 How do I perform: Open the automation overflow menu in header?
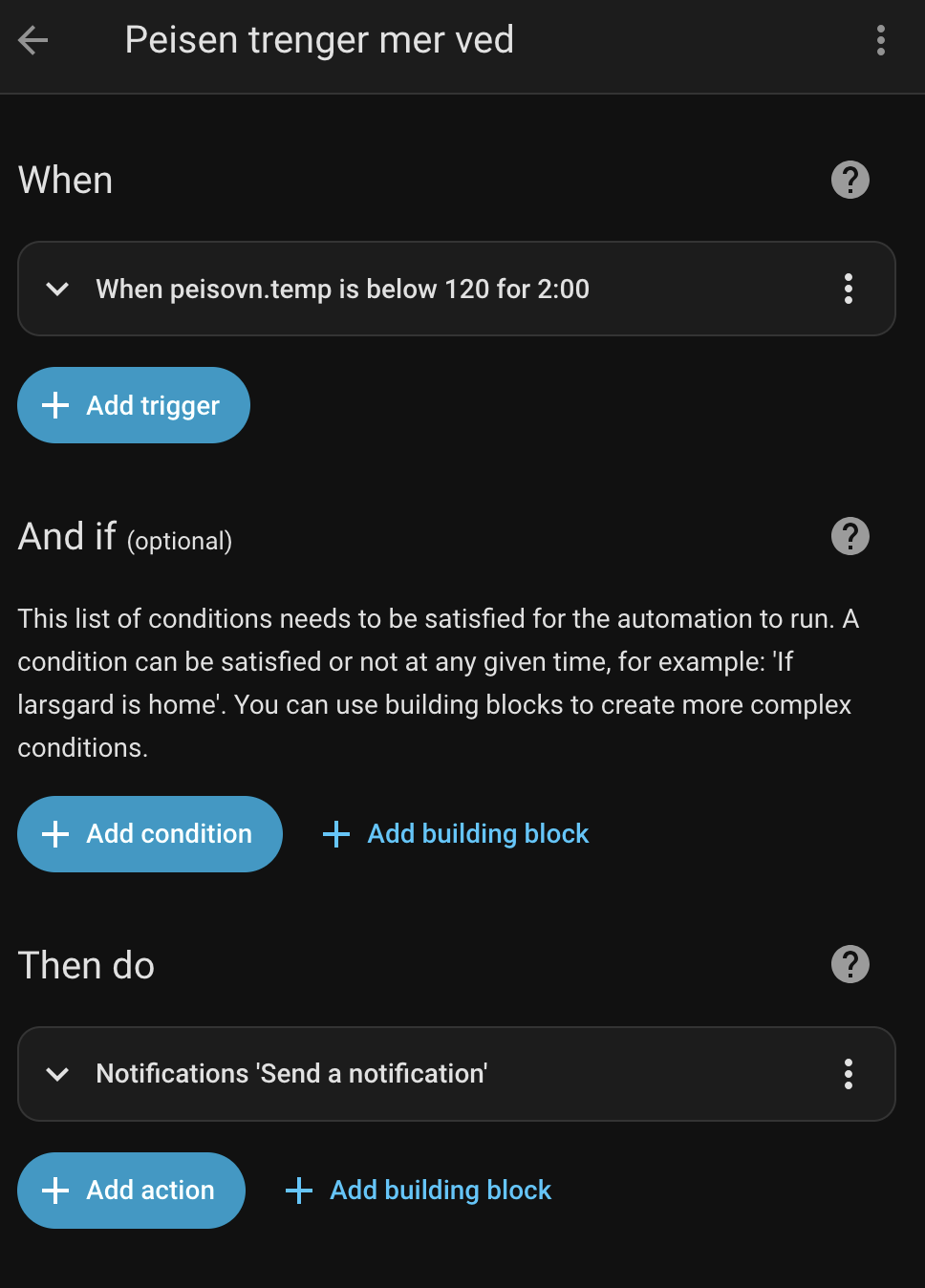(880, 40)
